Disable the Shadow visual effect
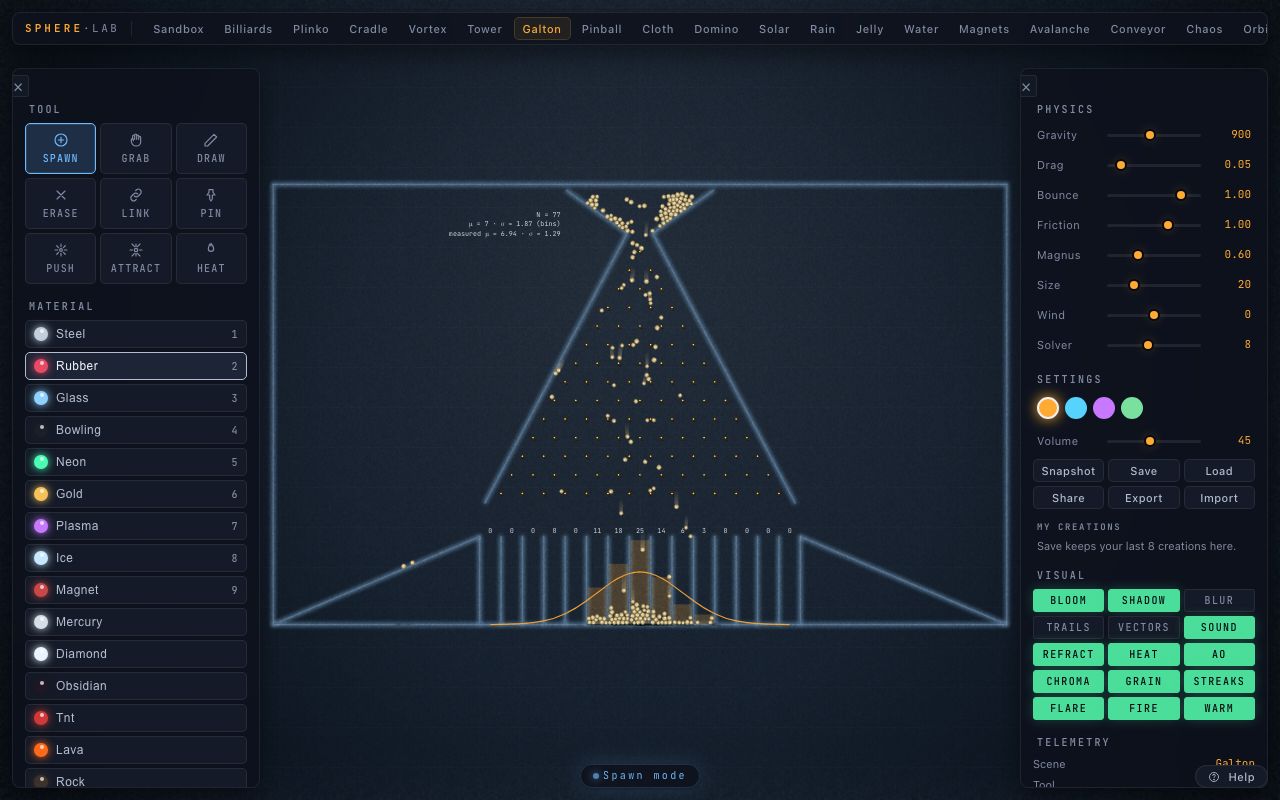1280x800 pixels. click(1143, 600)
